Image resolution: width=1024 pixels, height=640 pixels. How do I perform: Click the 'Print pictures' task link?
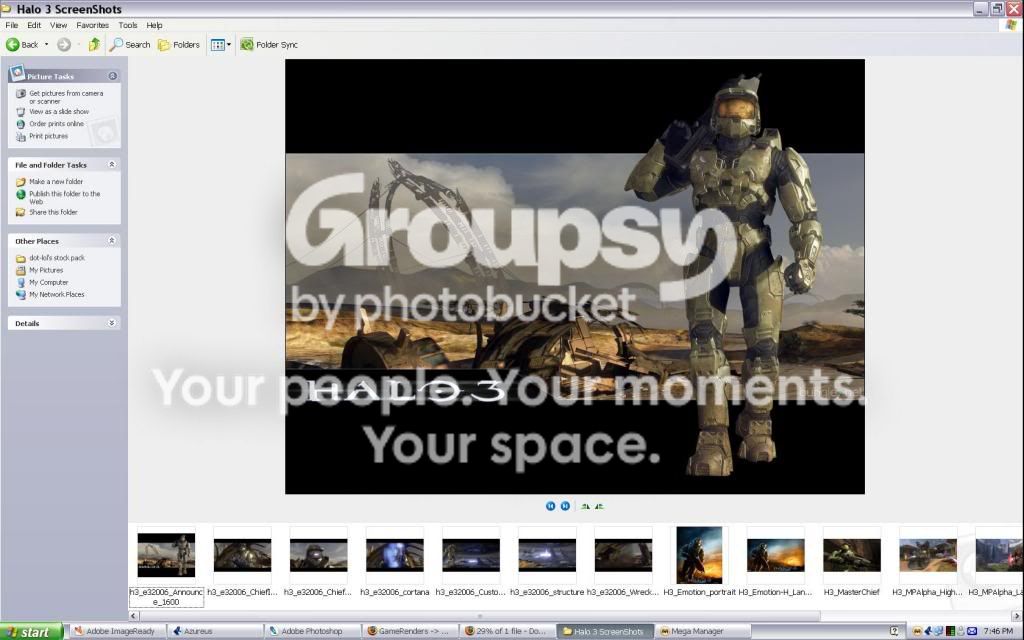(48, 136)
